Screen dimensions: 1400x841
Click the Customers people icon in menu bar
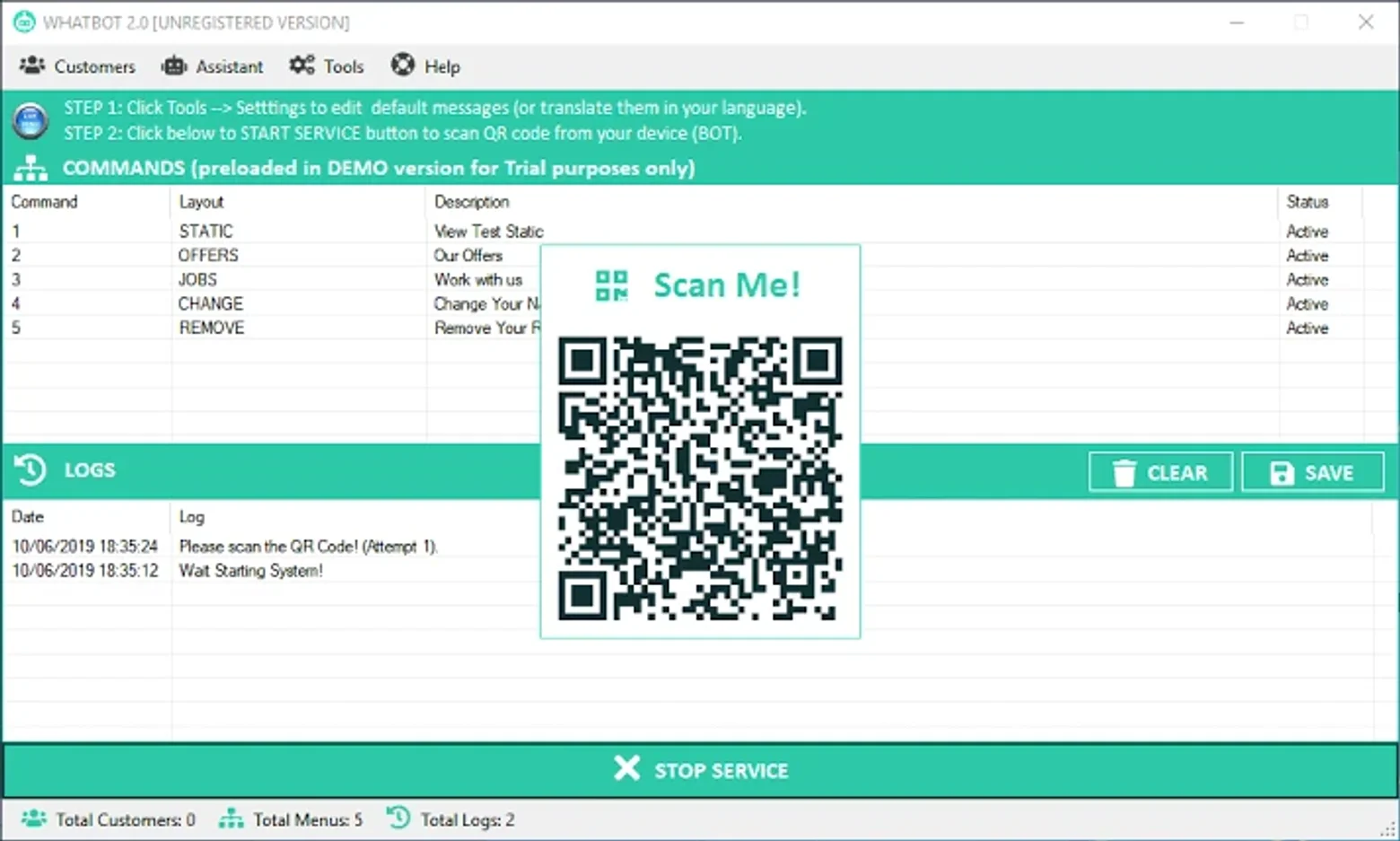point(32,66)
